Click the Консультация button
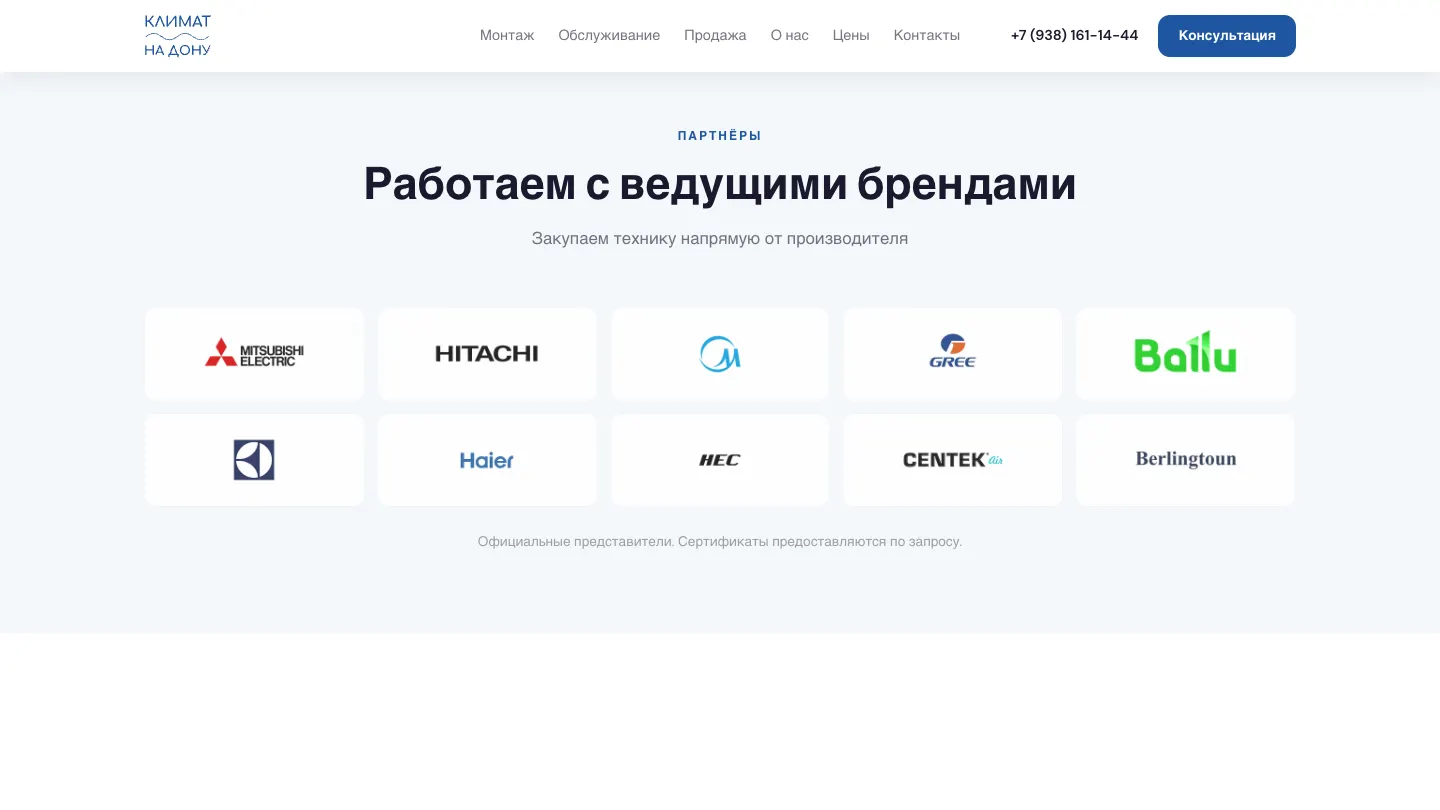 1227,36
